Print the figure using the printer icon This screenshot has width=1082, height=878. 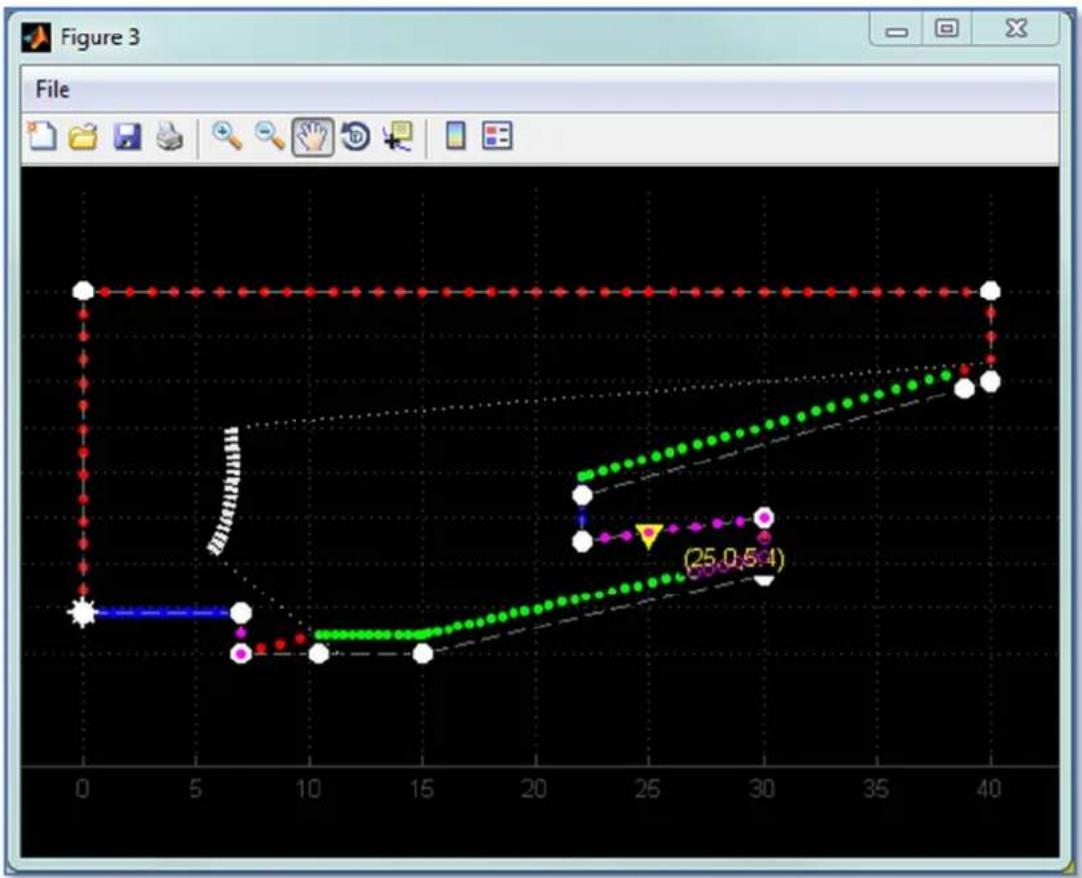[x=170, y=136]
